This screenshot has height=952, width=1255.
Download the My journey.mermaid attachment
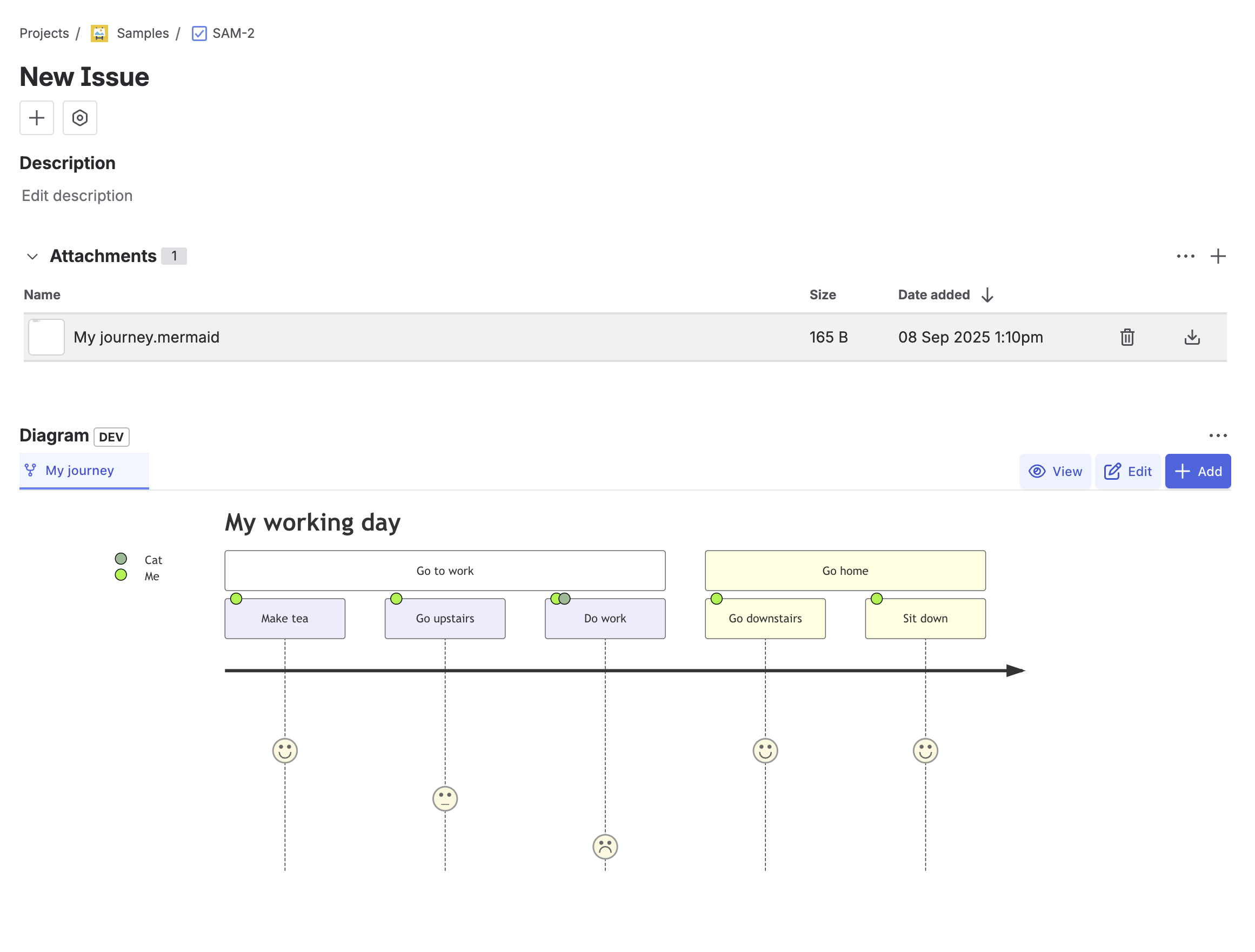pyautogui.click(x=1192, y=337)
